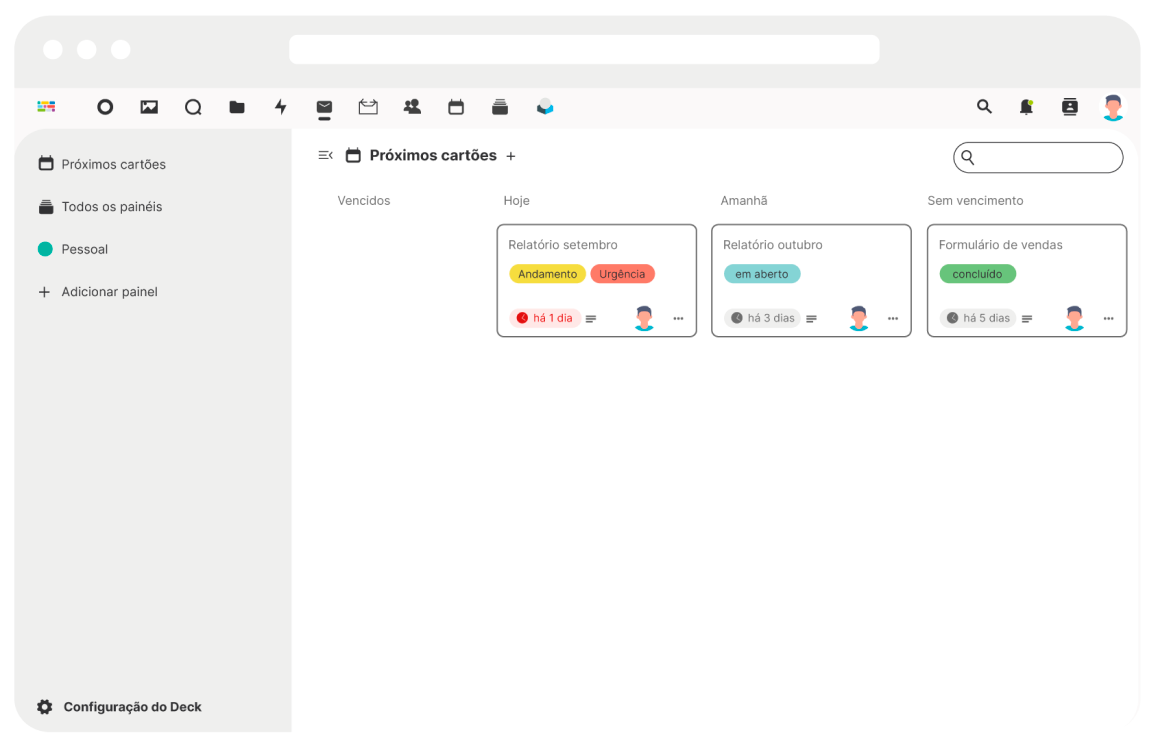This screenshot has height=748, width=1163.
Task: Open three-dot menu on Relatório setembro card
Action: click(x=678, y=319)
